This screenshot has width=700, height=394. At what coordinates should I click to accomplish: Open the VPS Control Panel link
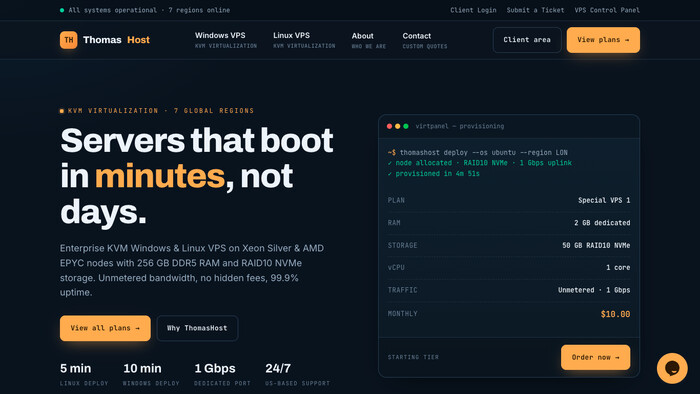pyautogui.click(x=607, y=10)
